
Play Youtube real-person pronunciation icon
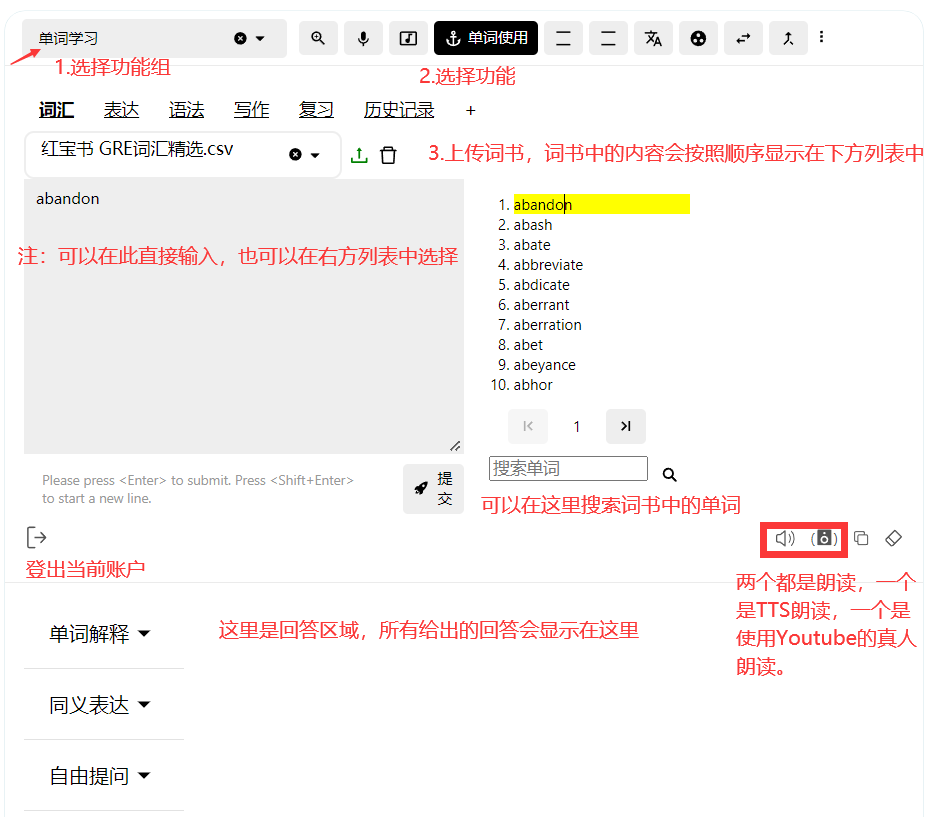tap(822, 538)
